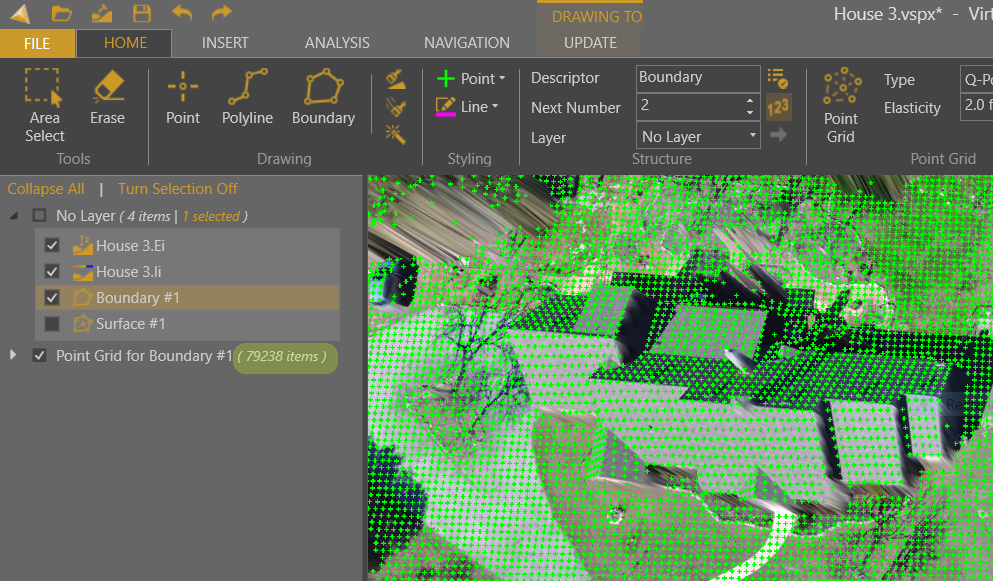Screen dimensions: 993x581
Task: Select the Polyline drawing tool
Action: tap(247, 98)
